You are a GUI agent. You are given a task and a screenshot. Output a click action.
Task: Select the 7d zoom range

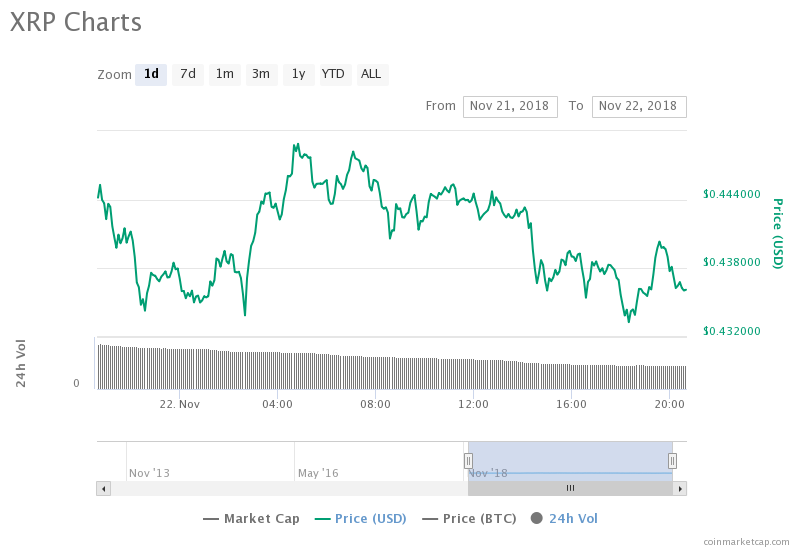pyautogui.click(x=188, y=74)
